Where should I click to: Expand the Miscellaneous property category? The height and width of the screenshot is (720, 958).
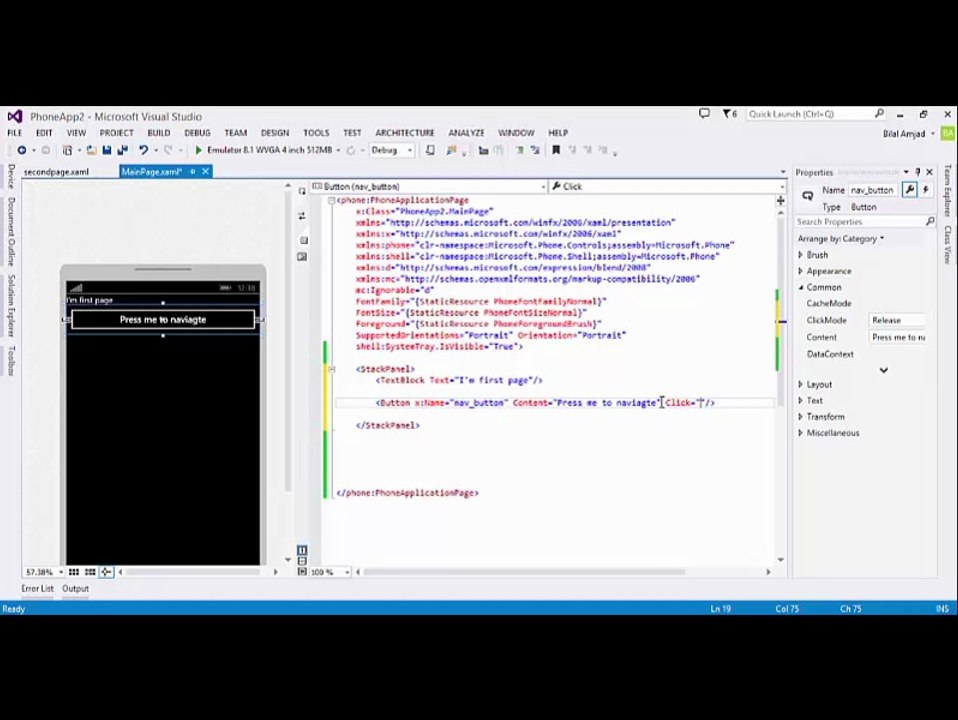click(x=800, y=433)
